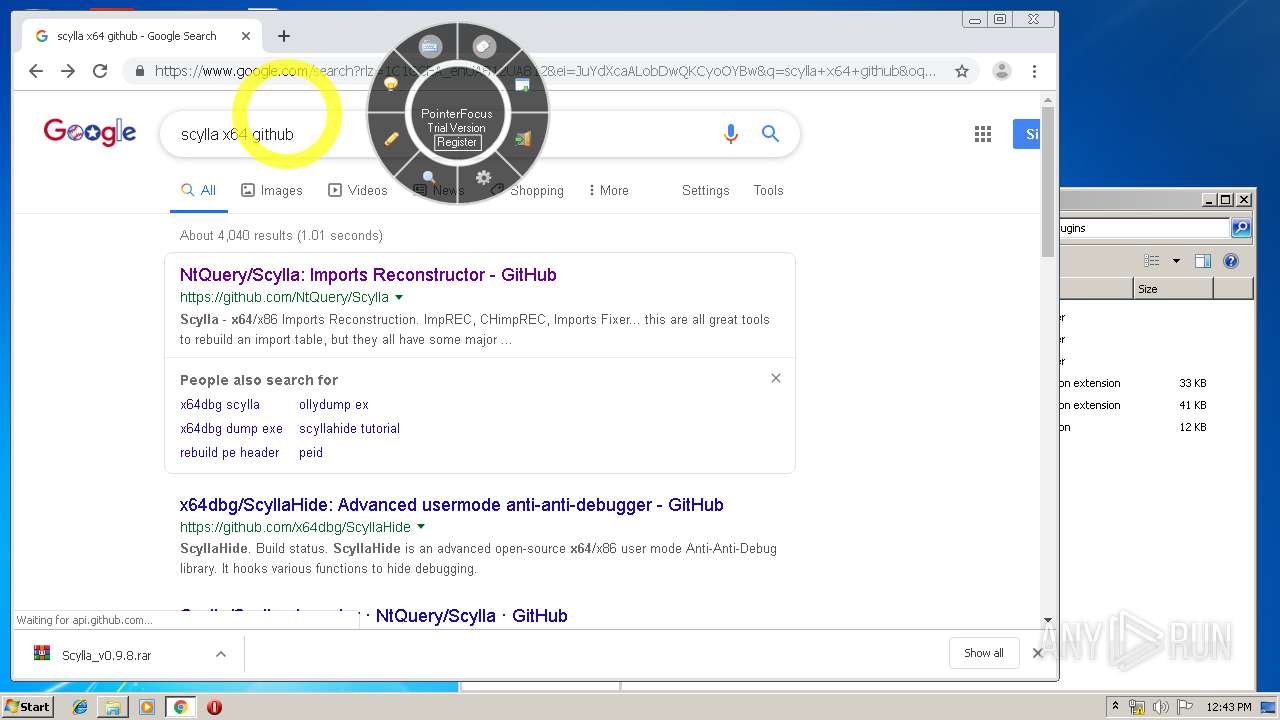1280x720 pixels.
Task: Toggle Explorer preview pane icon
Action: (x=1203, y=261)
